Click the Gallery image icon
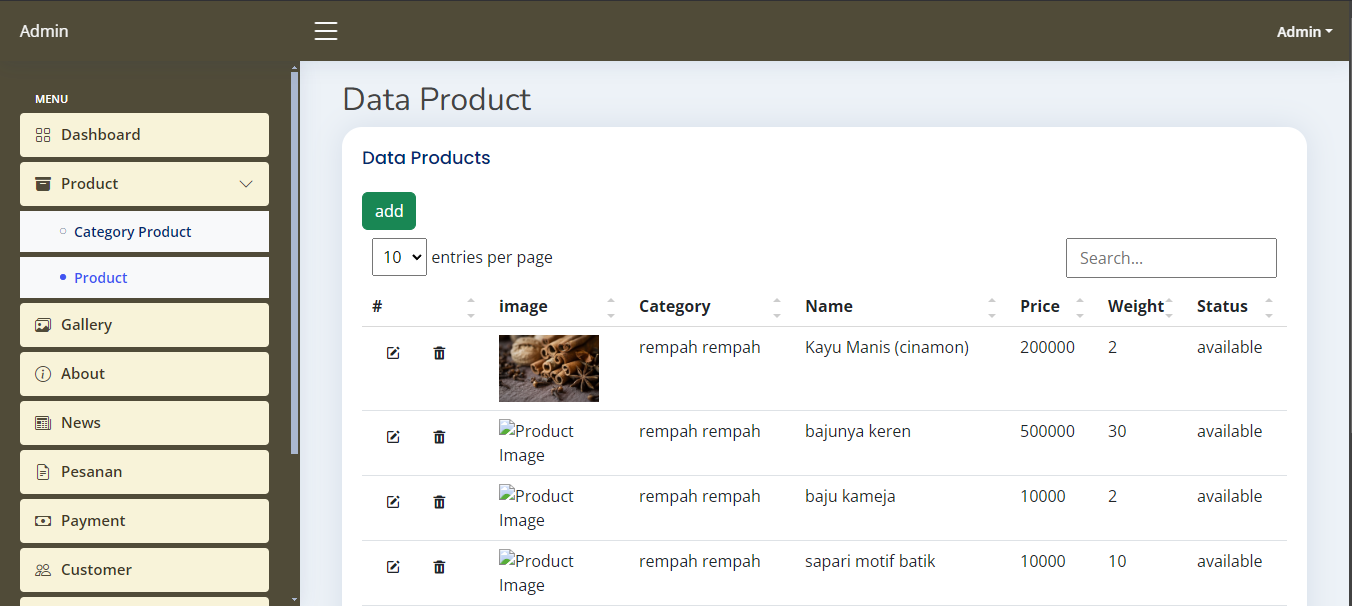 point(43,324)
